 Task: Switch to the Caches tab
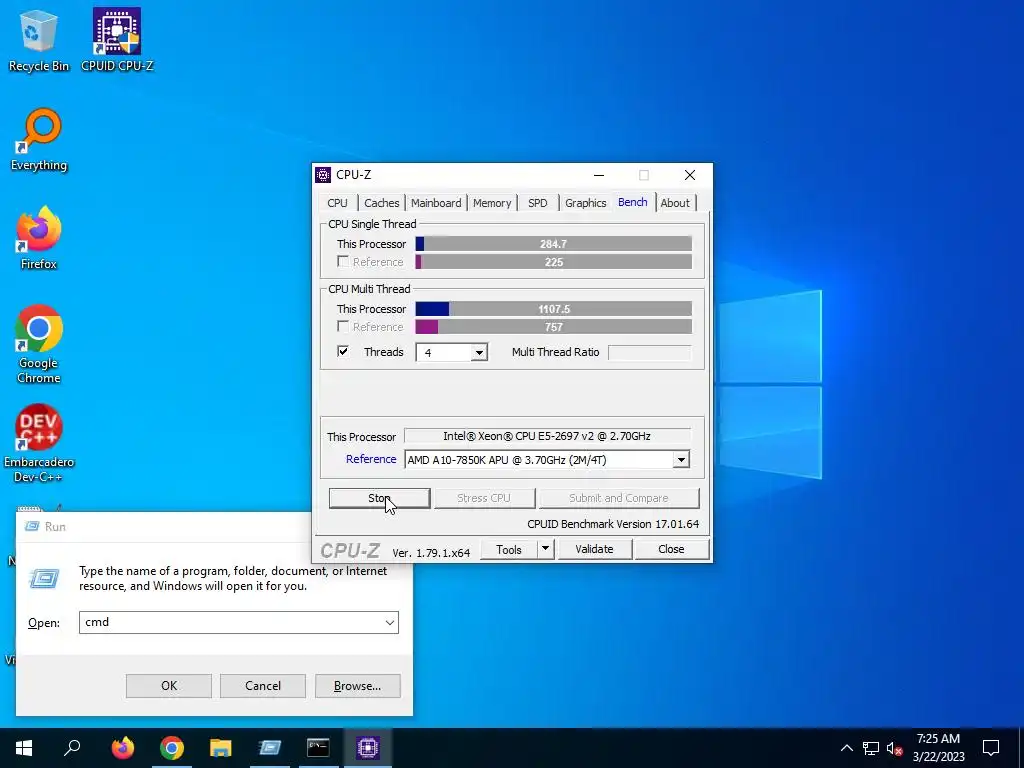pos(382,203)
